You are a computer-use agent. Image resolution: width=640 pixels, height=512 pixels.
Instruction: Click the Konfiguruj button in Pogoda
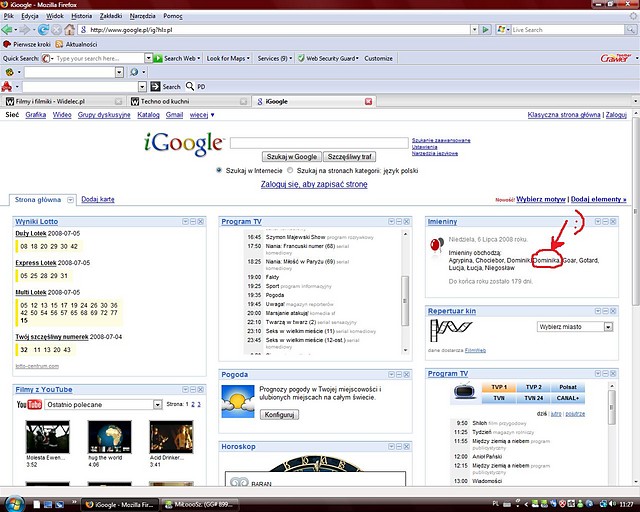[x=279, y=414]
